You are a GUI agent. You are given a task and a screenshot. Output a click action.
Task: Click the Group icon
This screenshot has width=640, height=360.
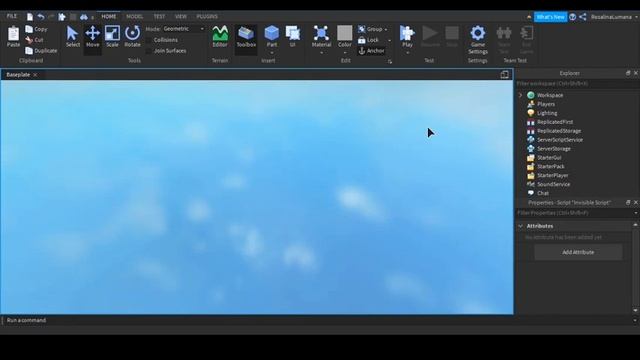(362, 29)
